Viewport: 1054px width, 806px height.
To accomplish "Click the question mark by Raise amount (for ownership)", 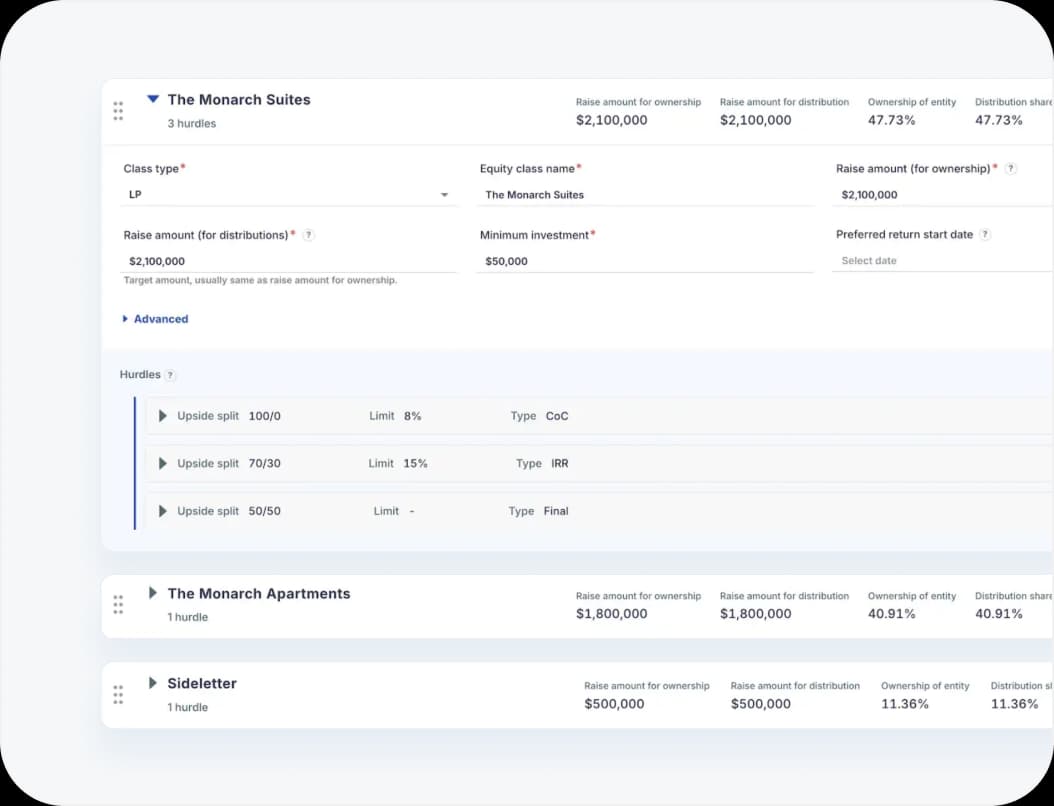I will point(1008,168).
